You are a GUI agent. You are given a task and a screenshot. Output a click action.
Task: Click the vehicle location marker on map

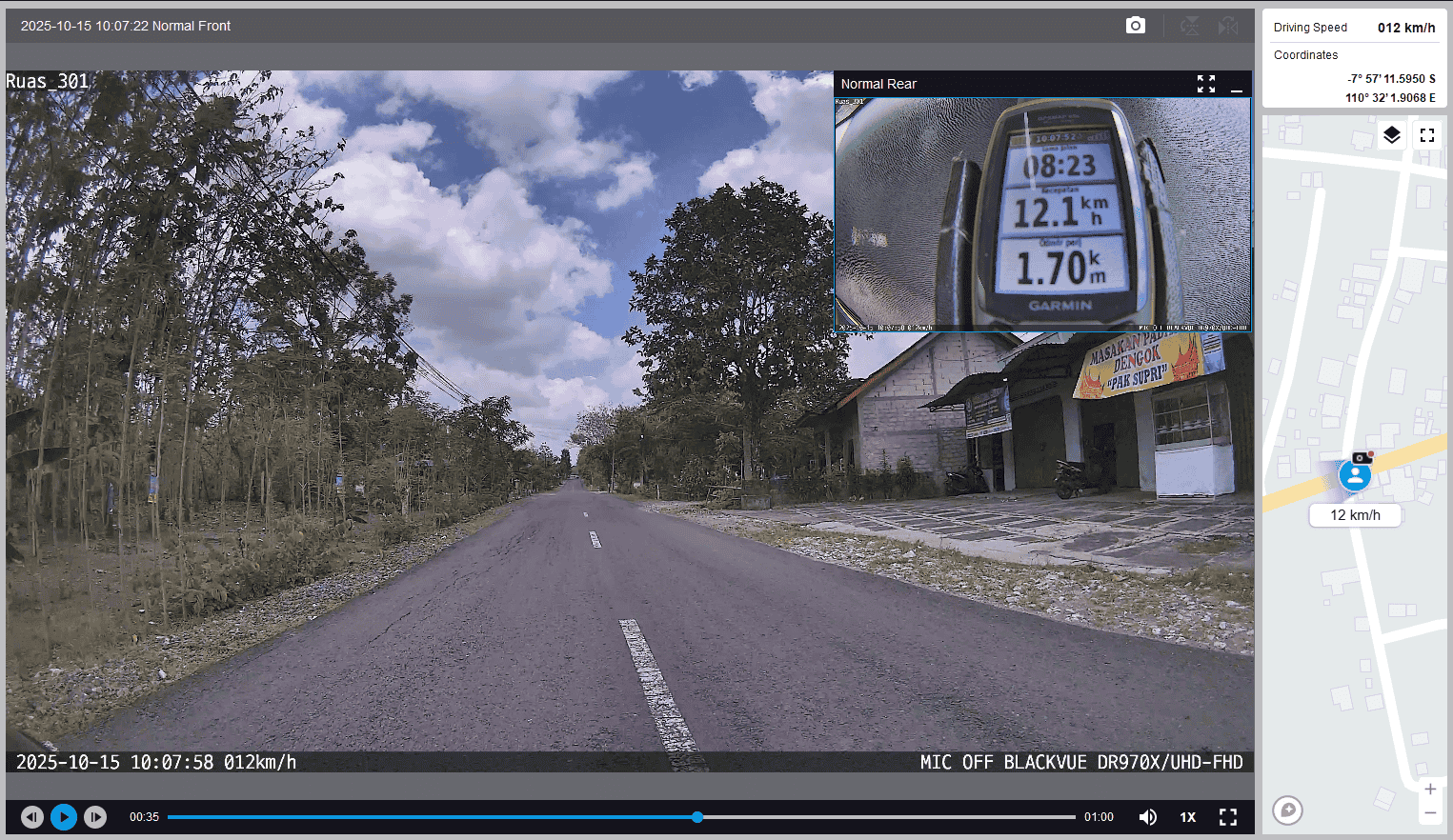1355,475
